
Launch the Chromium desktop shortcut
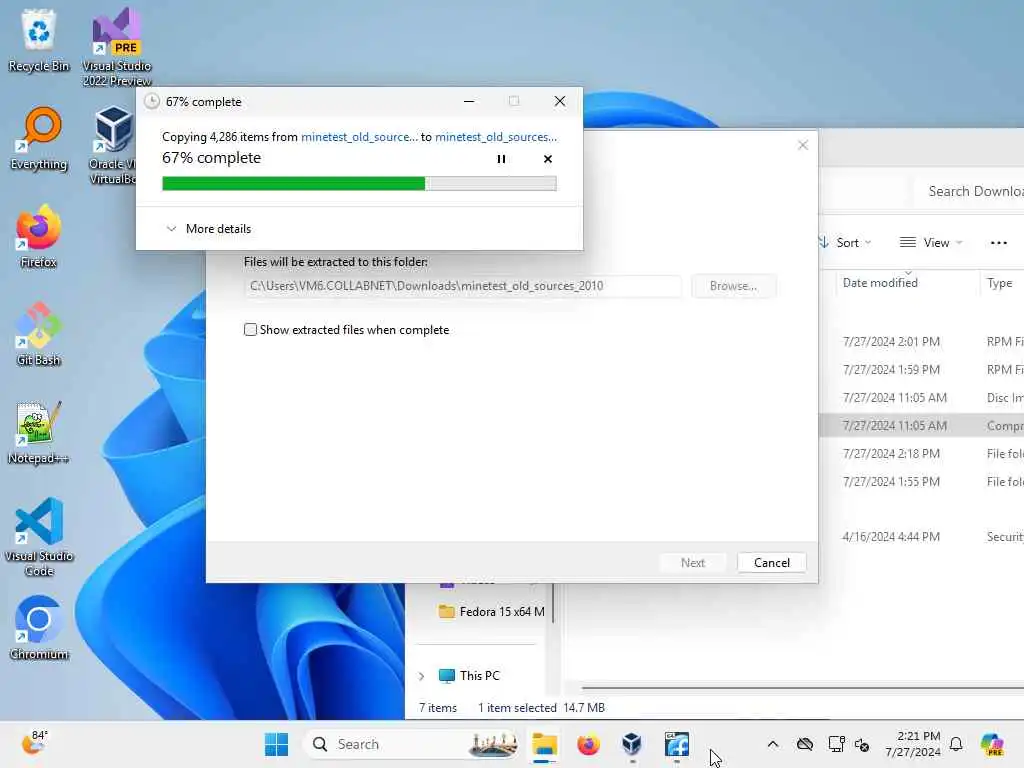click(x=39, y=628)
